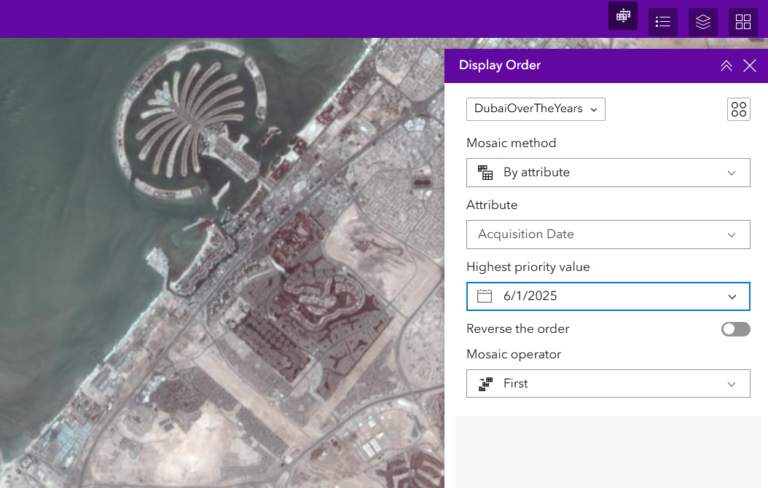Image resolution: width=768 pixels, height=488 pixels.
Task: Open the Layers widget icon
Action: coord(703,22)
